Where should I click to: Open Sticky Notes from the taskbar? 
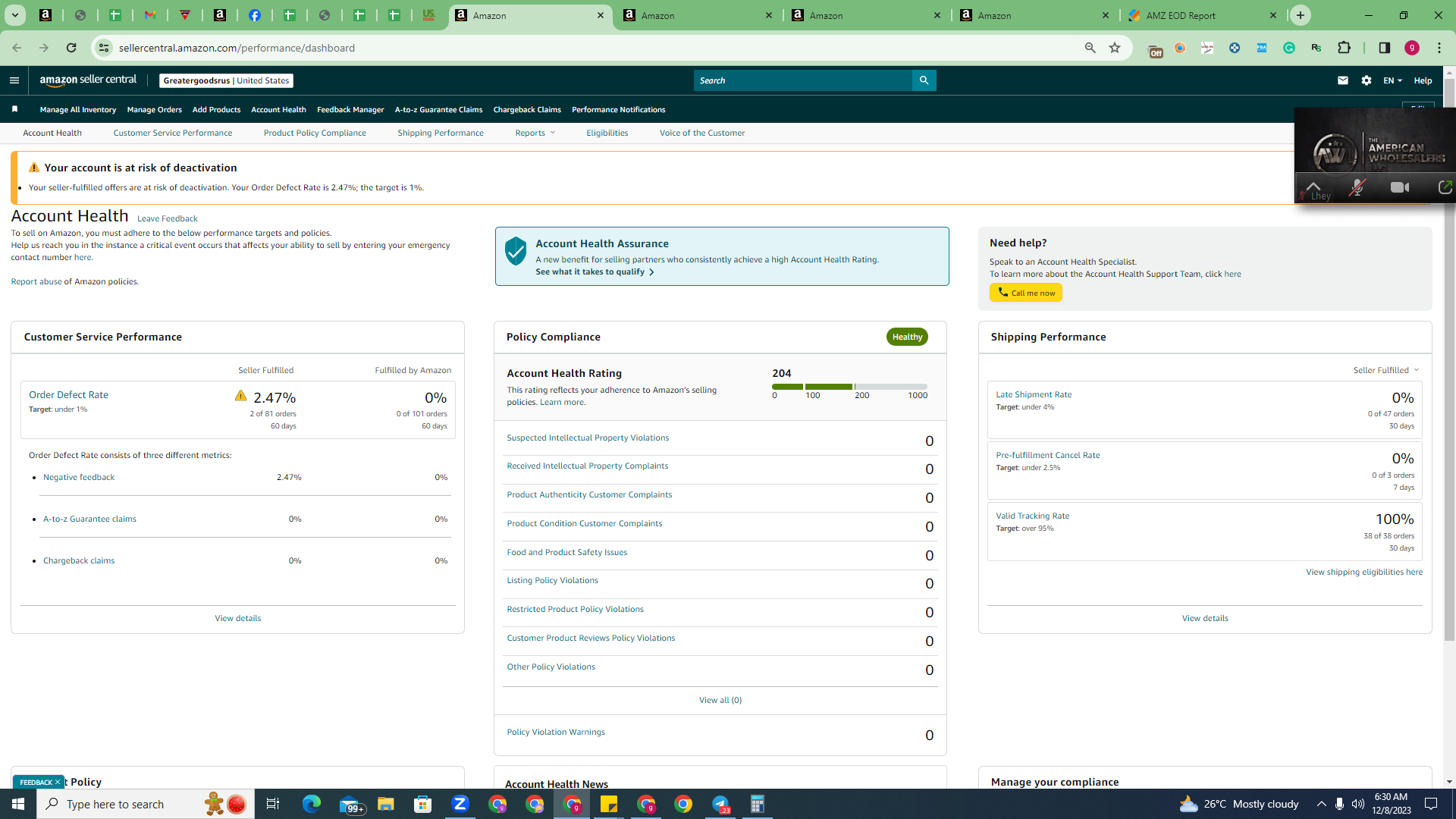609,804
